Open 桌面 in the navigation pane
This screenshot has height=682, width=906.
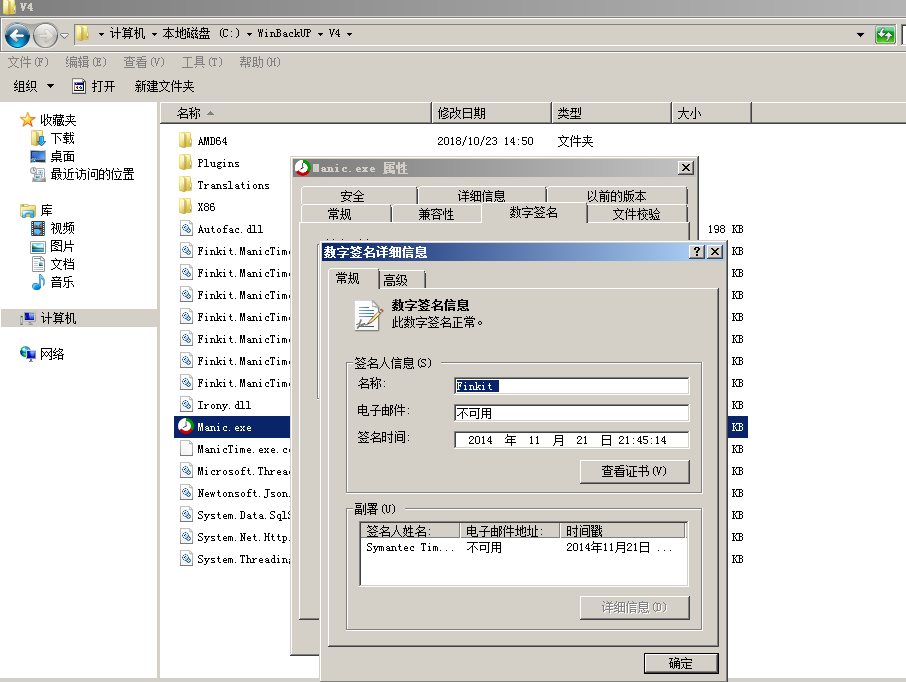click(62, 156)
